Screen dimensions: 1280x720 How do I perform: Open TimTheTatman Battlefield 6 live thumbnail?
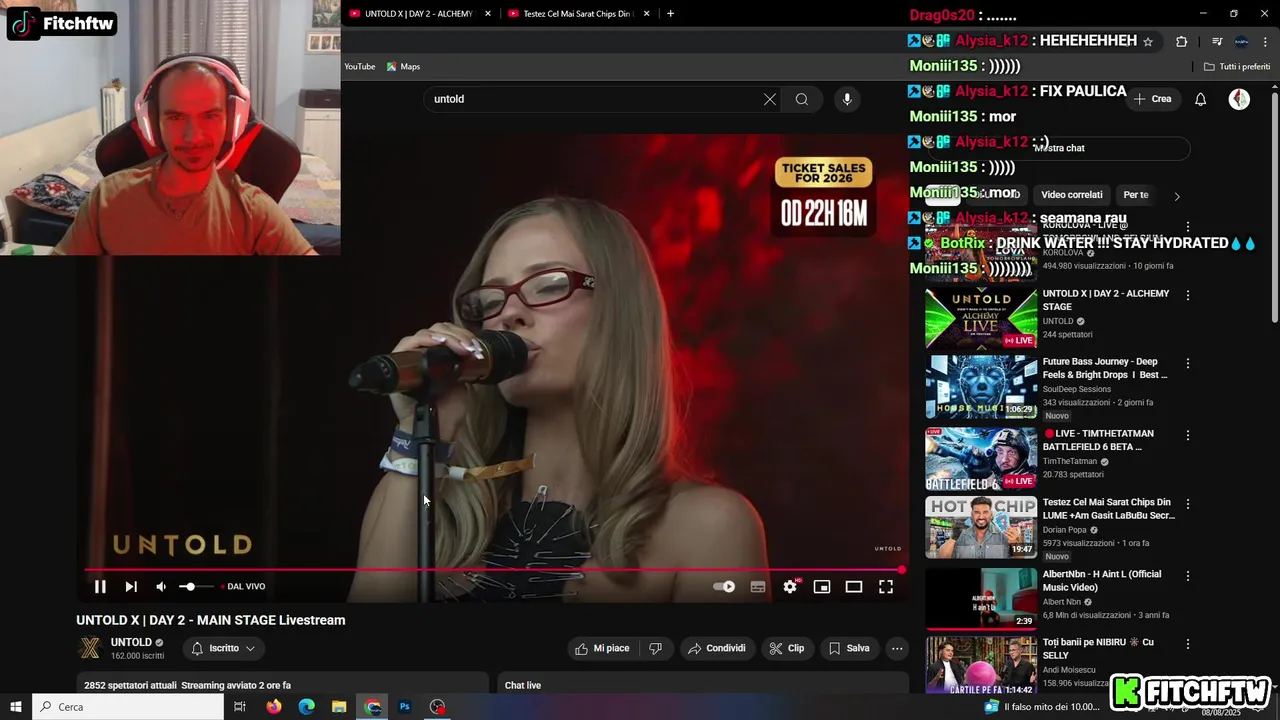[981, 458]
